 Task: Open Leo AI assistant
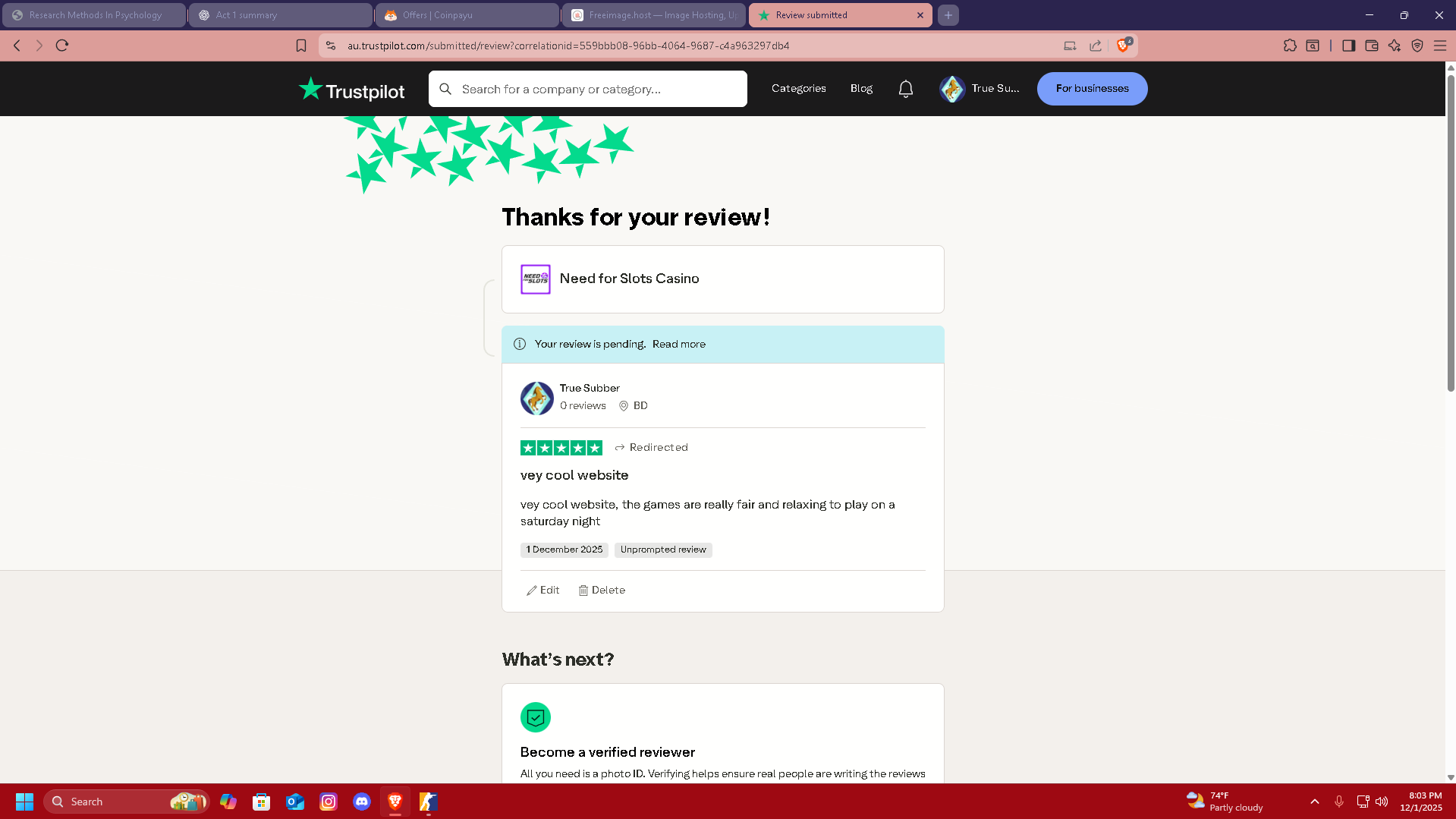pyautogui.click(x=1395, y=46)
